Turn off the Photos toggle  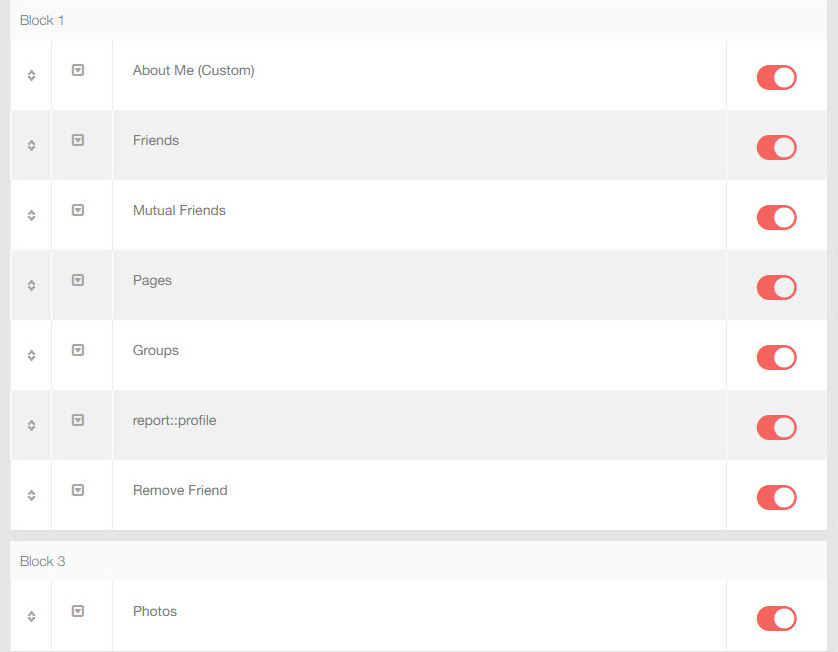(776, 618)
